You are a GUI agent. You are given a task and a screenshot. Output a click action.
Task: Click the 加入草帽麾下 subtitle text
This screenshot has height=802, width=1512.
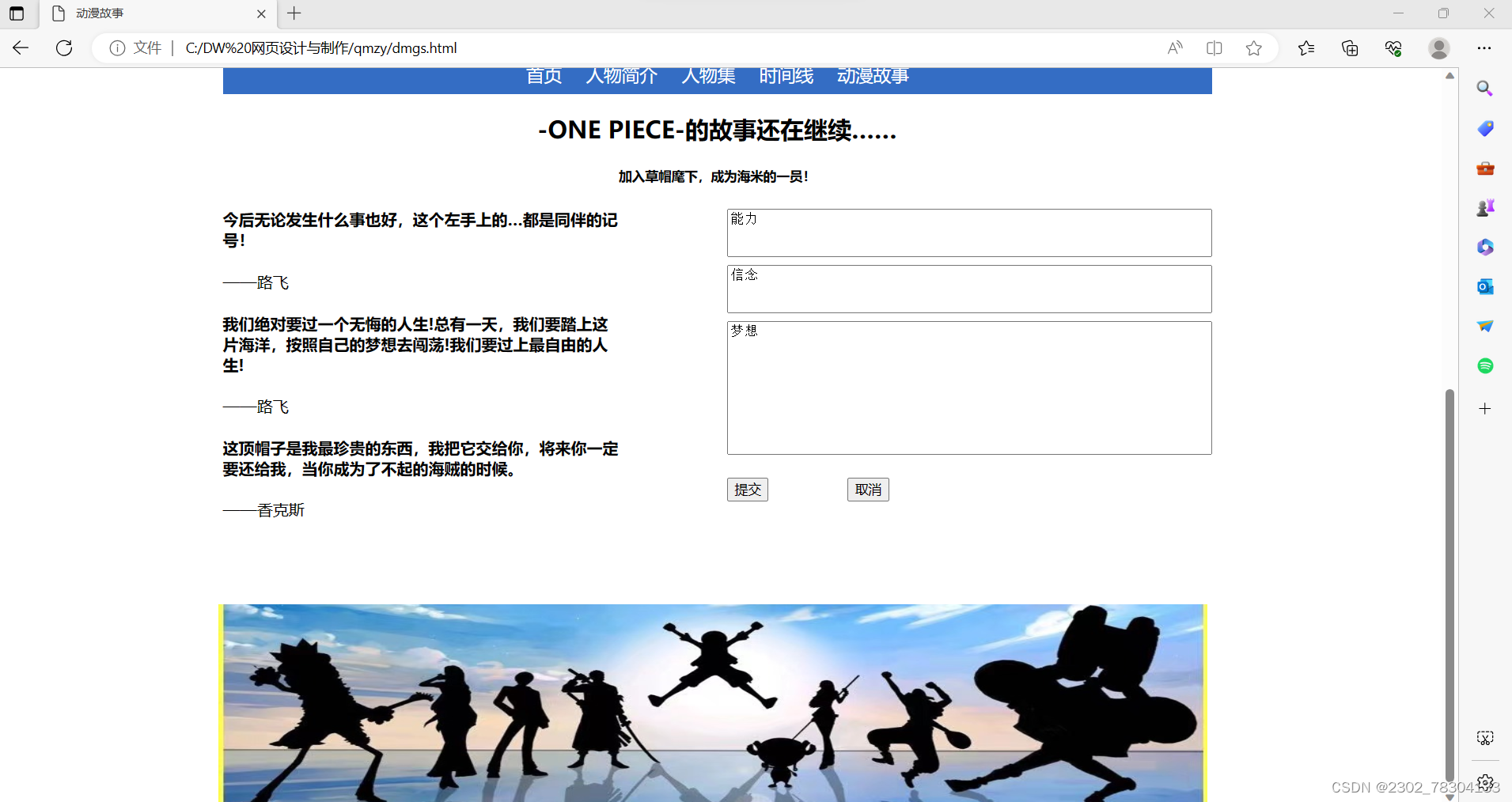tap(713, 176)
